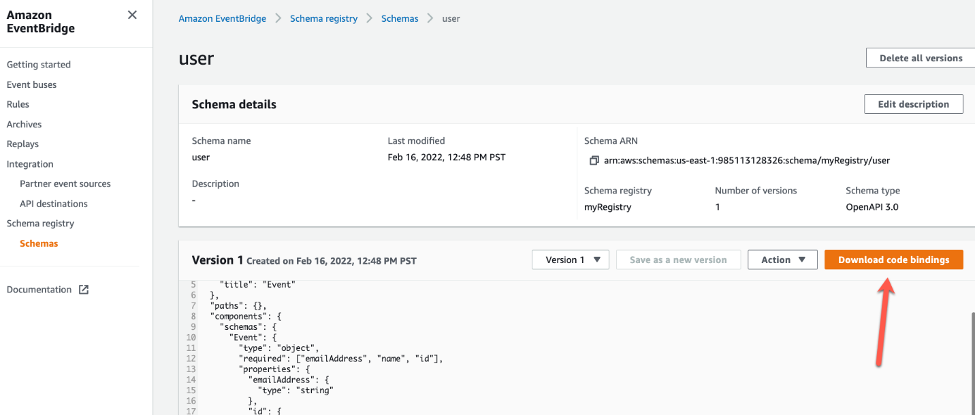Click Edit description button
Image resolution: width=977 pixels, height=416 pixels.
[x=913, y=105]
